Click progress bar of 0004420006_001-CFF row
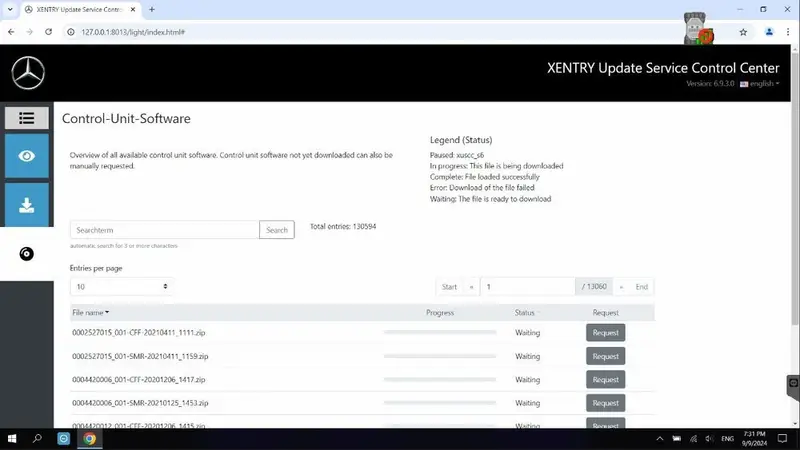The height and width of the screenshot is (450, 800). click(440, 379)
